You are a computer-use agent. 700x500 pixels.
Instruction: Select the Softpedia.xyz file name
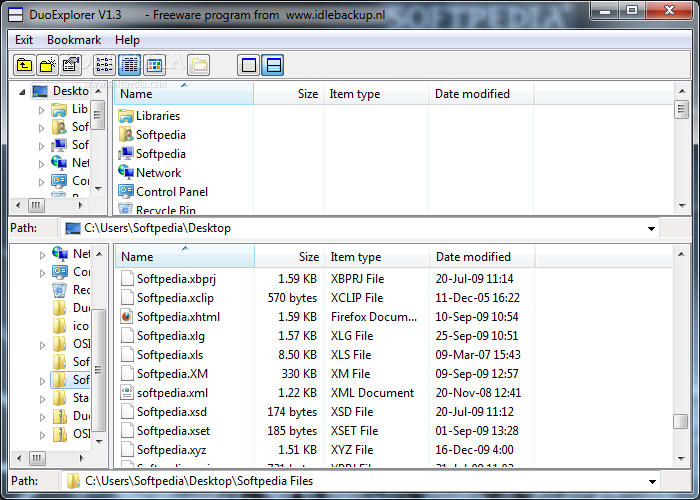[x=171, y=450]
